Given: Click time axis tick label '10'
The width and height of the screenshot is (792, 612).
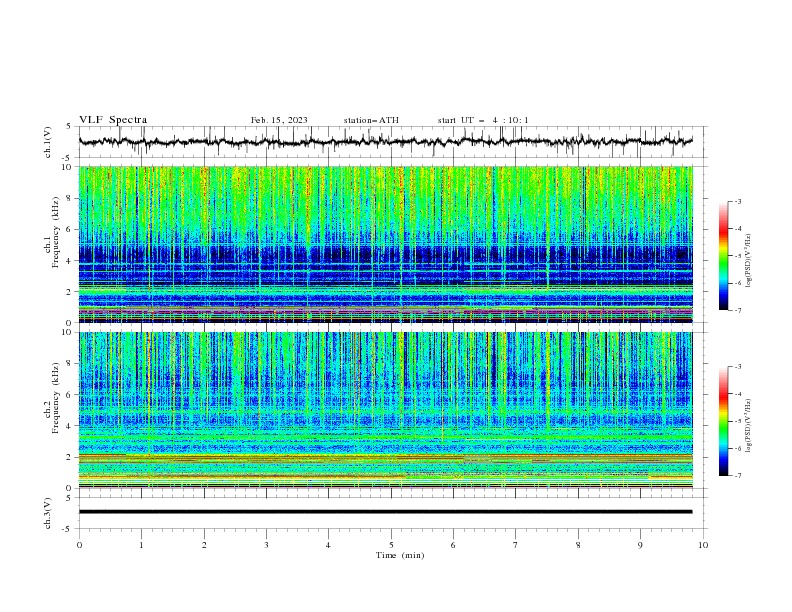Looking at the screenshot, I should coord(703,545).
